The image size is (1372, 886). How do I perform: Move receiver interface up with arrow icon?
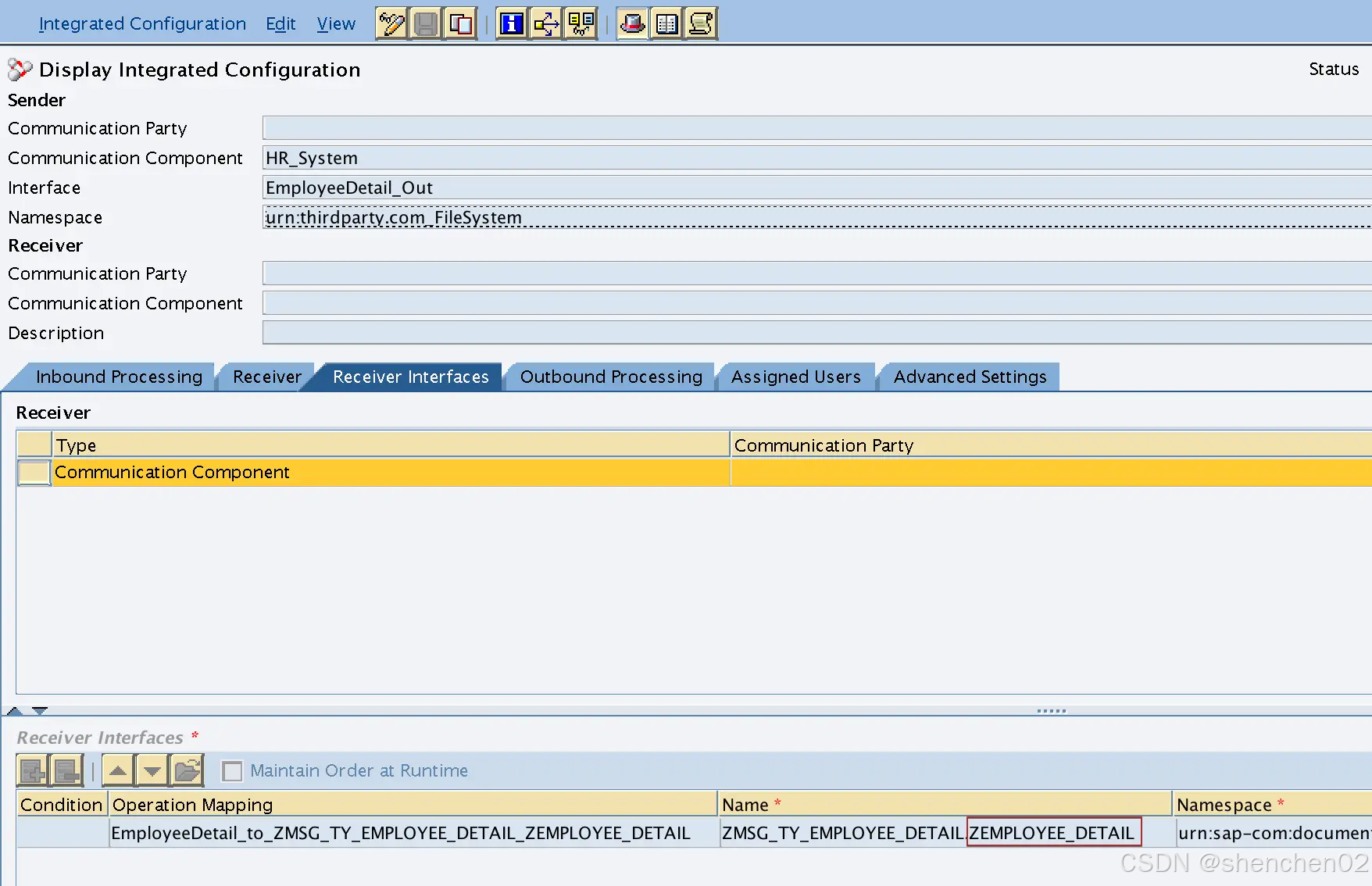(x=116, y=770)
